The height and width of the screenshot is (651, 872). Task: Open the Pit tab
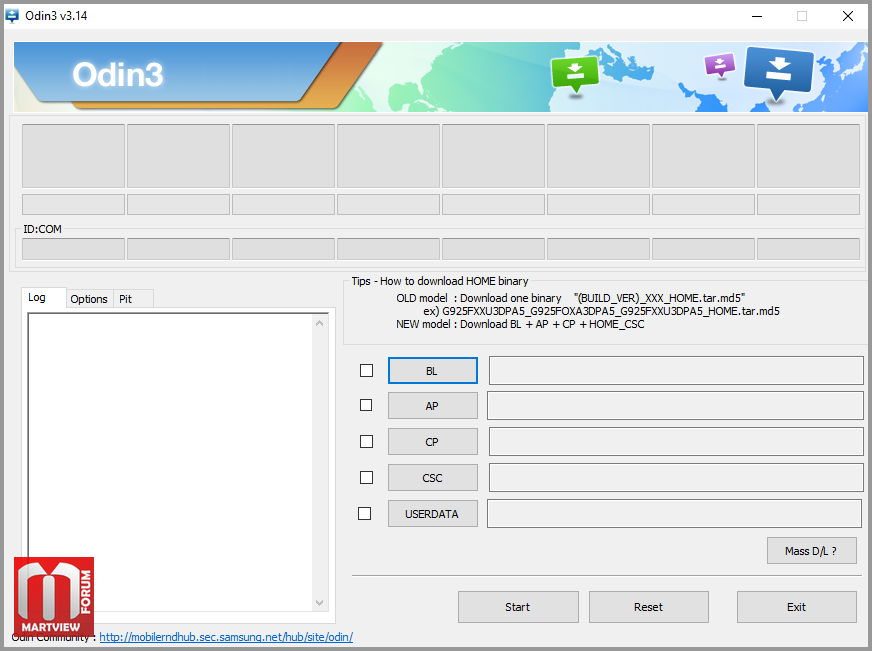[x=132, y=299]
